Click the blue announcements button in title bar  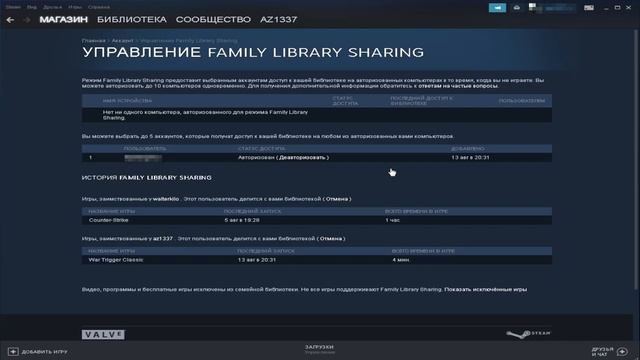pyautogui.click(x=497, y=8)
